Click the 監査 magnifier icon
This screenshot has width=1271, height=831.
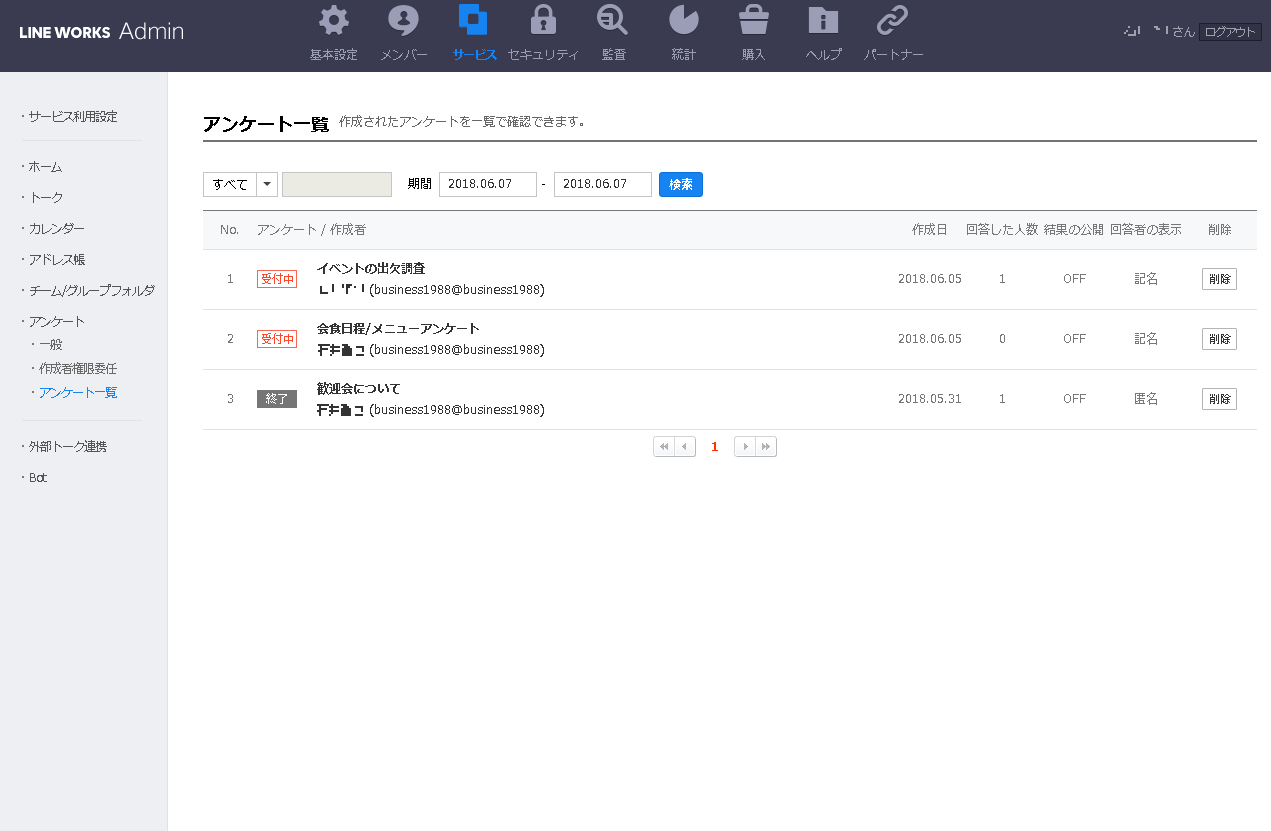pyautogui.click(x=612, y=21)
